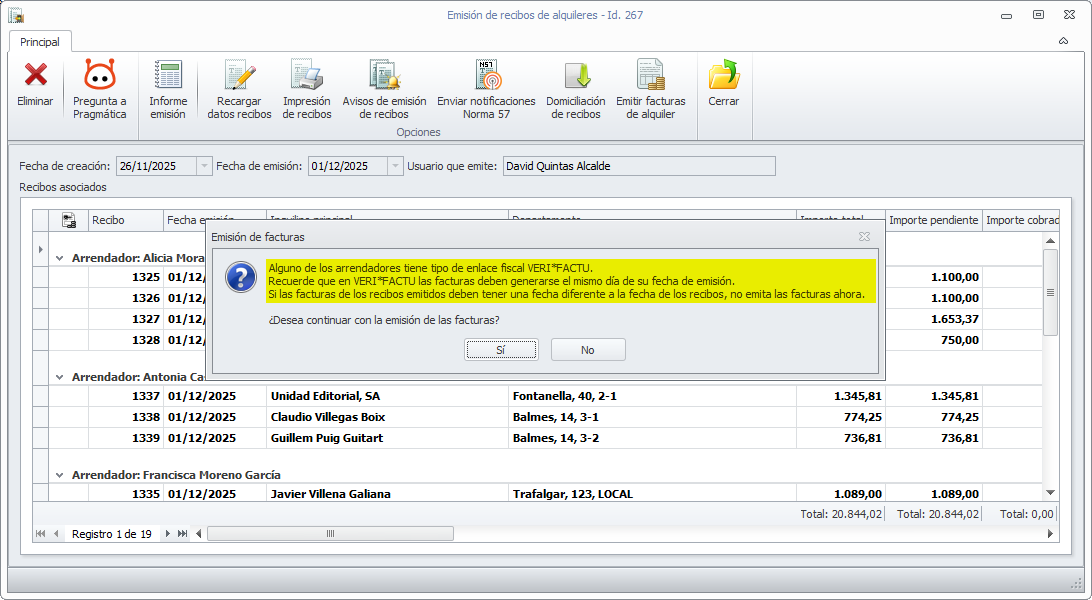Screen dimensions: 1092x600
Task: Click the grid column chooser icon
Action: (x=69, y=220)
